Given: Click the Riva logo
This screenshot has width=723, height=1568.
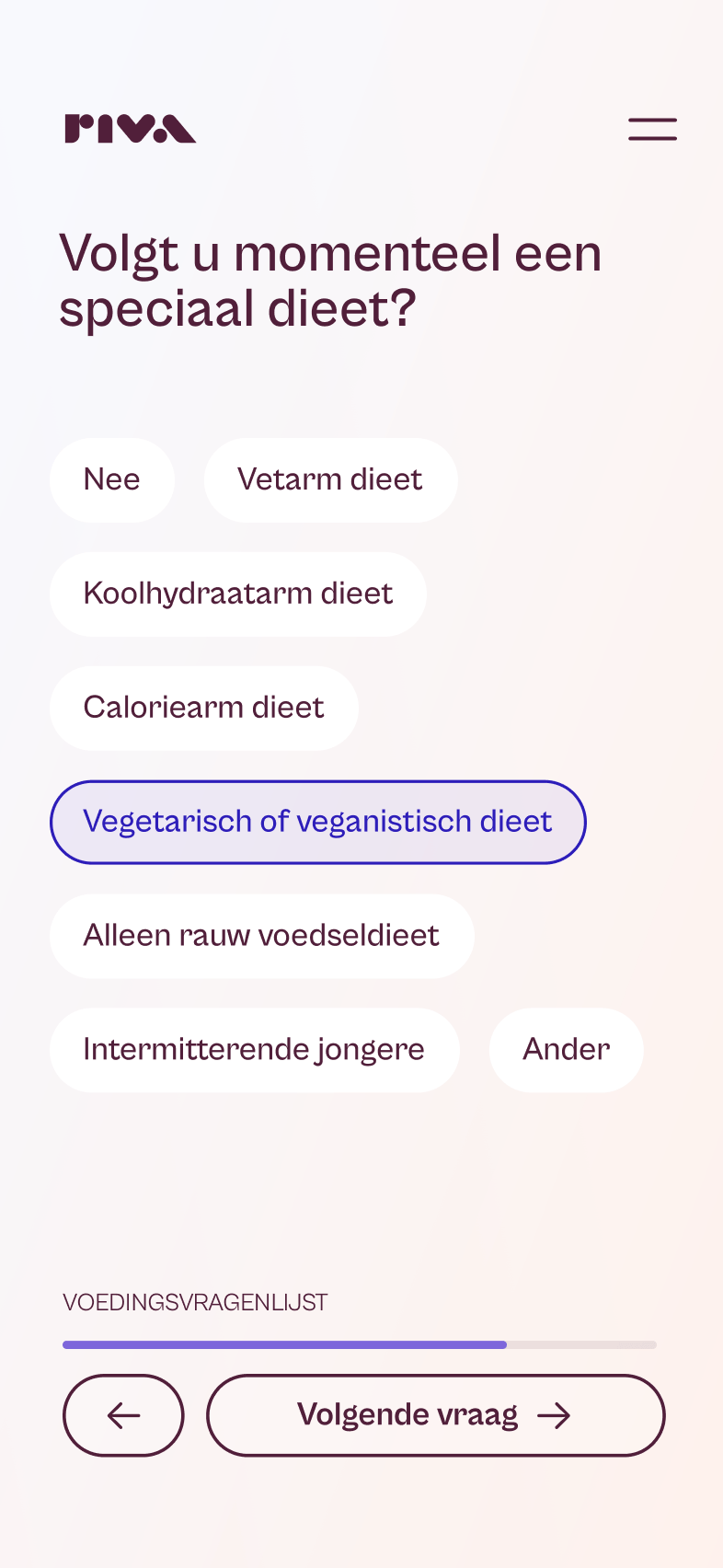Looking at the screenshot, I should [x=130, y=129].
